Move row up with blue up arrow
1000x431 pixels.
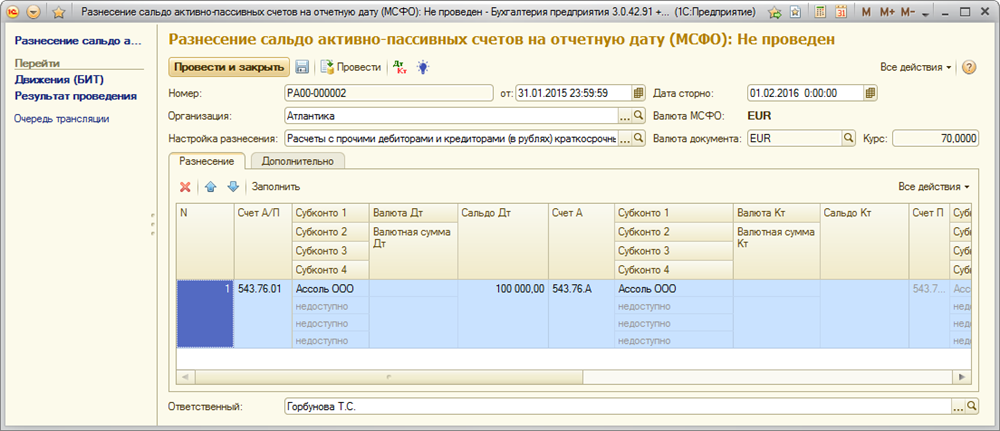pyautogui.click(x=210, y=187)
